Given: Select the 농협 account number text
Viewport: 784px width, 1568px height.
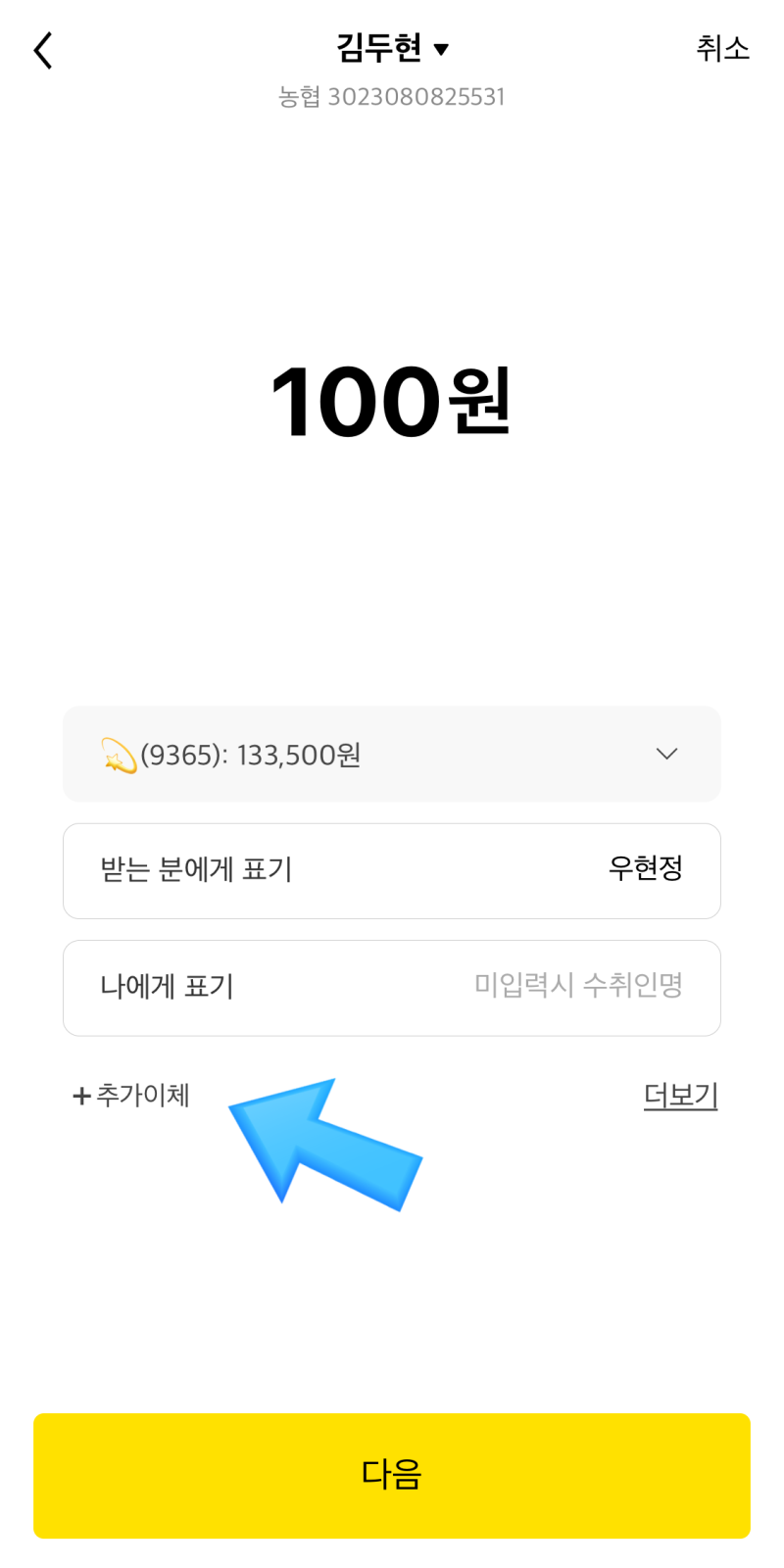Looking at the screenshot, I should (x=392, y=96).
